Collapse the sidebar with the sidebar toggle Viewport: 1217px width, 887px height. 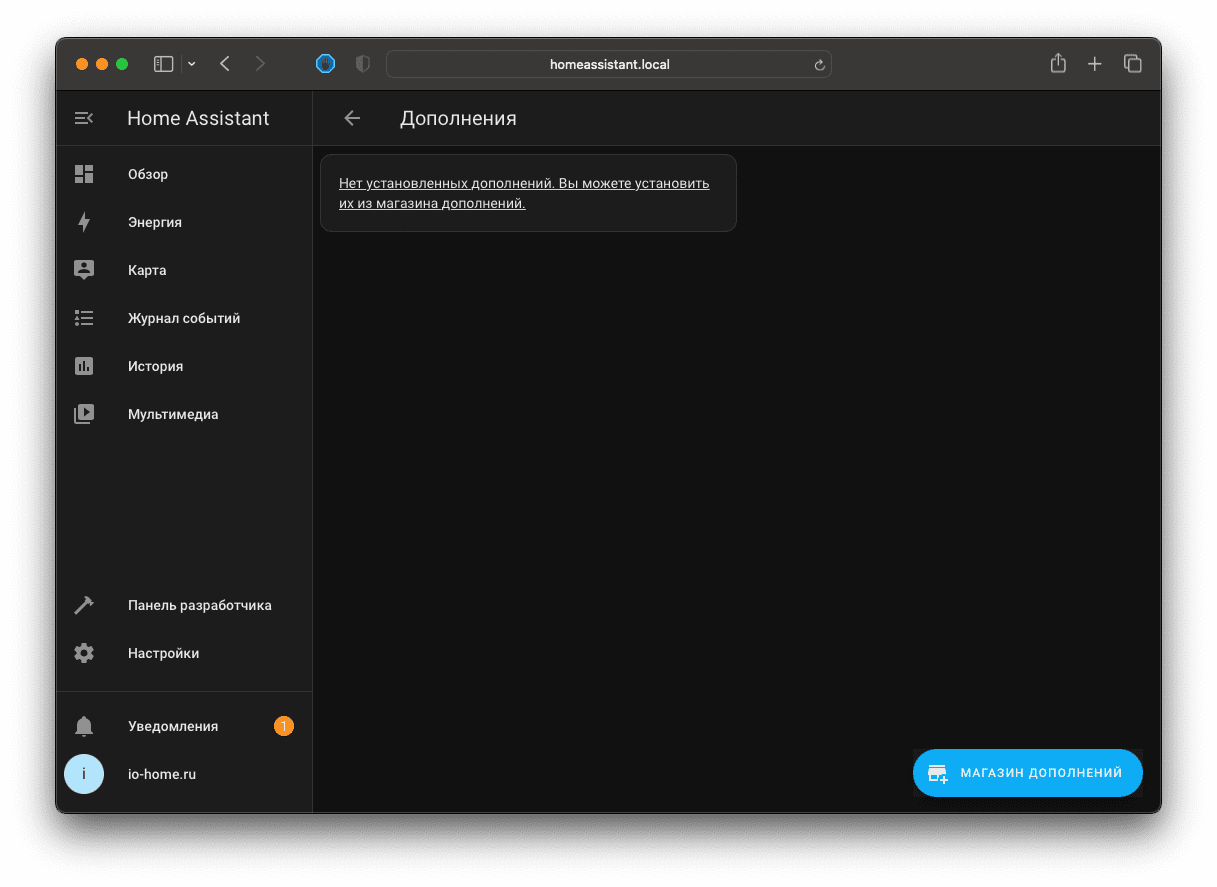[84, 118]
